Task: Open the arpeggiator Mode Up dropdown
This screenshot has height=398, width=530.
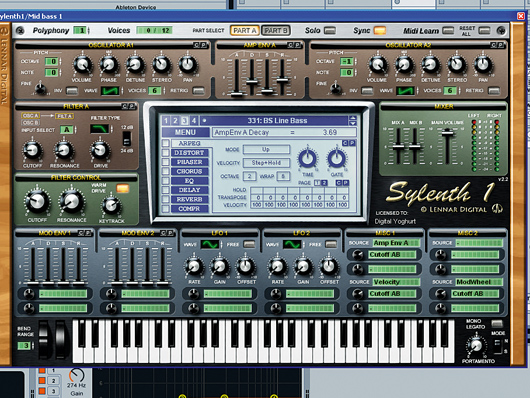Action: click(x=266, y=149)
